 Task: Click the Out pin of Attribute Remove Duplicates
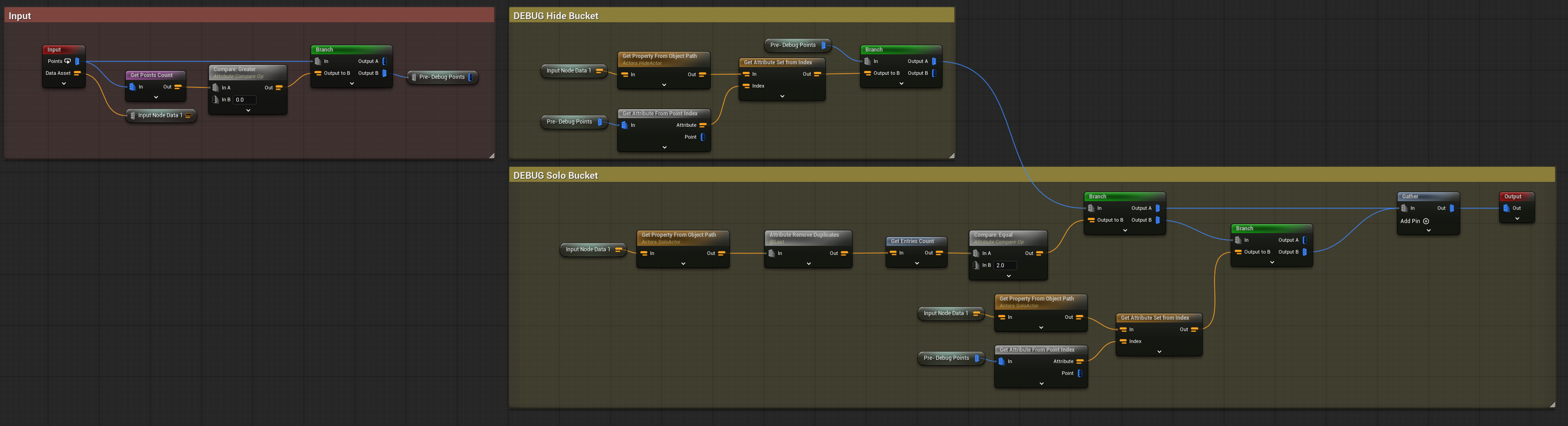point(844,253)
